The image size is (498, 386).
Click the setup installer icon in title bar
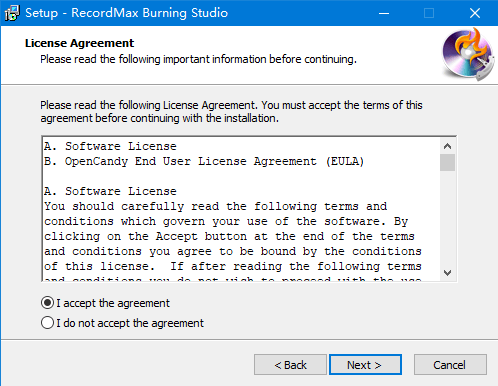point(12,13)
